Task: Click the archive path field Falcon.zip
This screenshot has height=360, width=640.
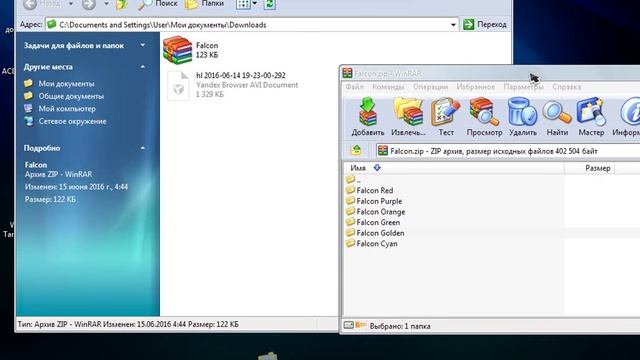Action: [508, 151]
